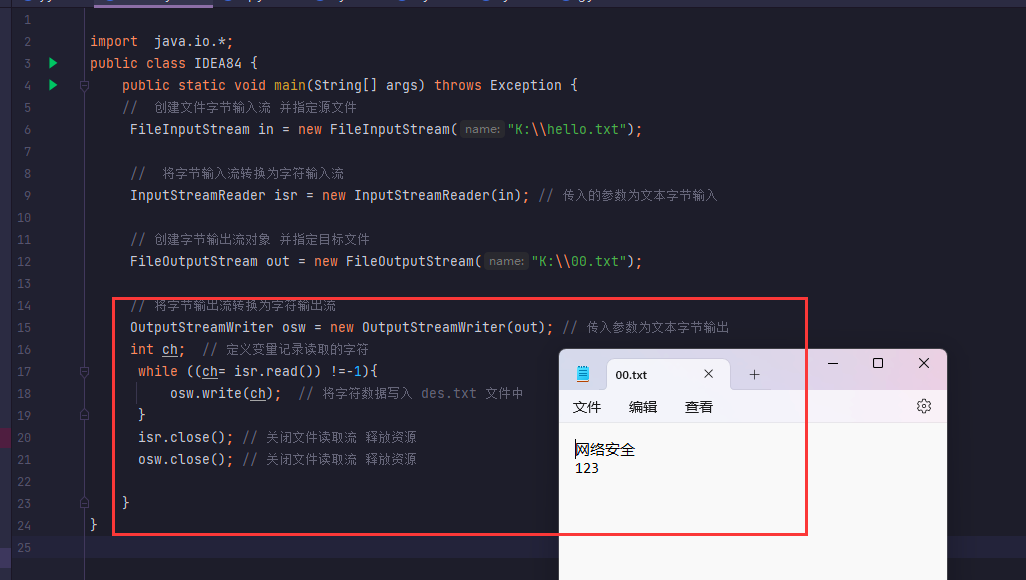Toggle breakpoint on line number 20

(24, 437)
